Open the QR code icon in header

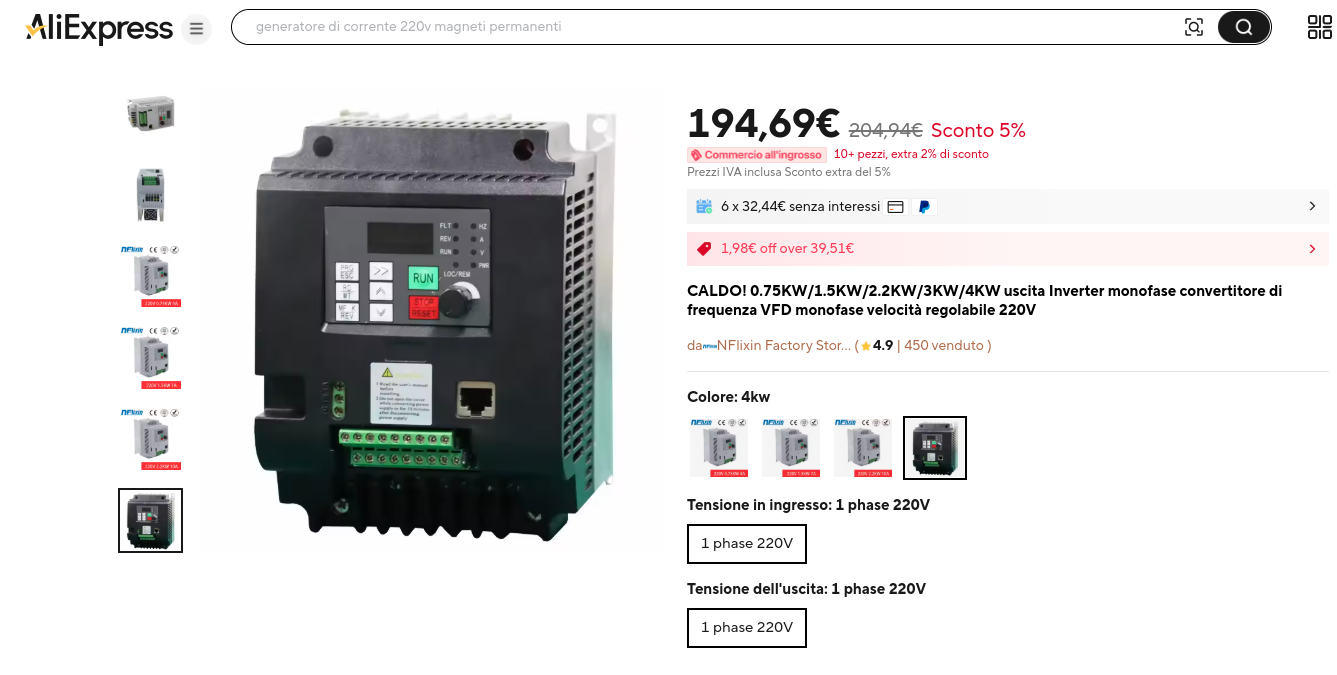1320,27
